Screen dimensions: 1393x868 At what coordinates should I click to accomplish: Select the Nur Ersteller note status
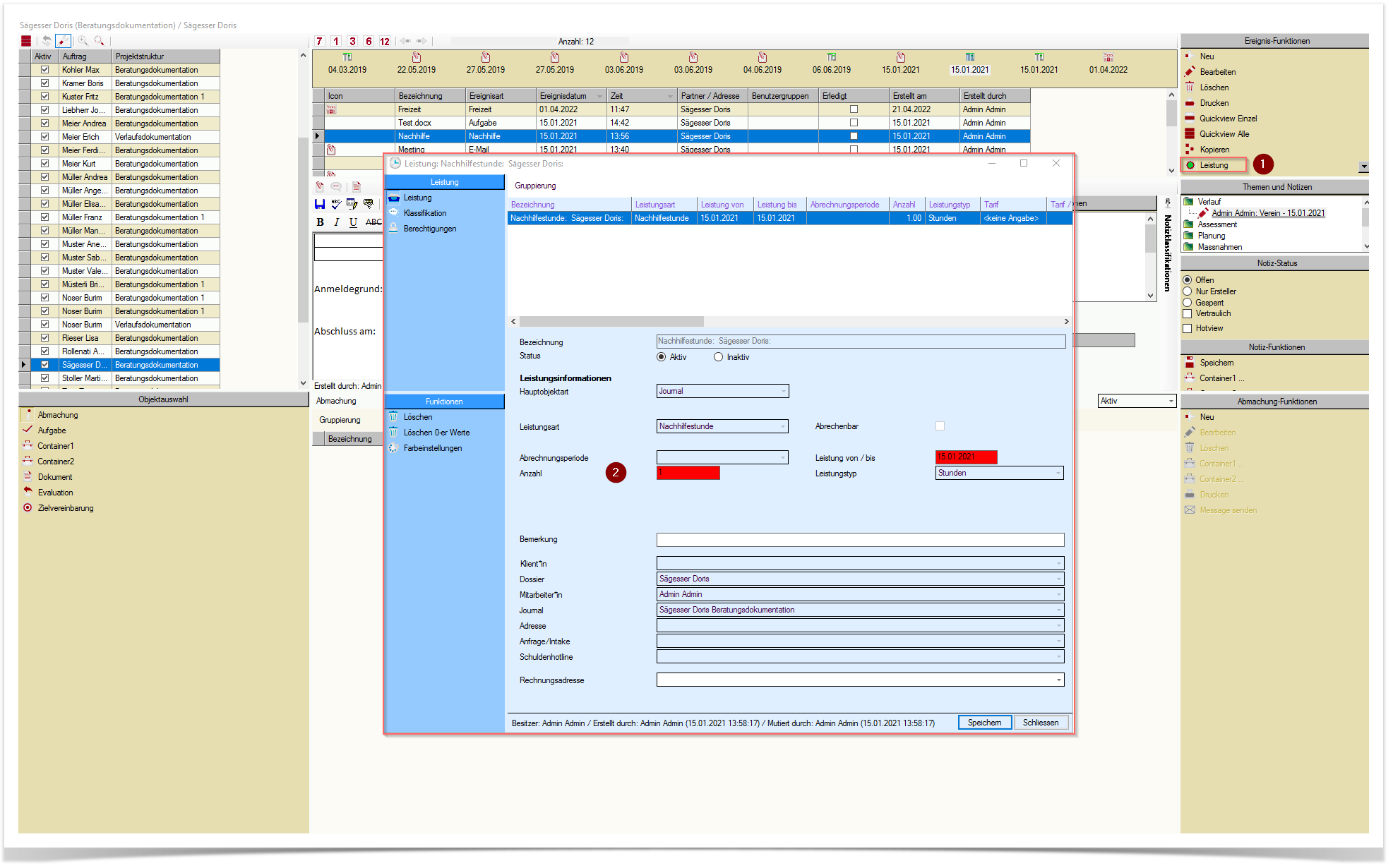[x=1187, y=291]
